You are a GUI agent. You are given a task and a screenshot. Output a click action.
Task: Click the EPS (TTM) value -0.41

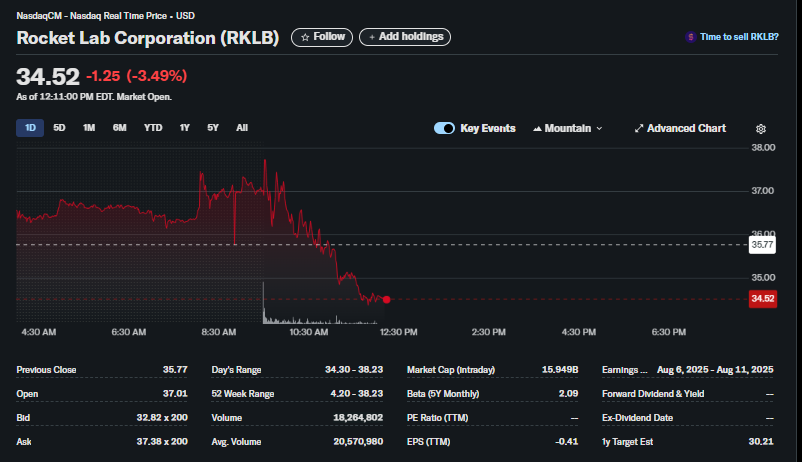567,442
